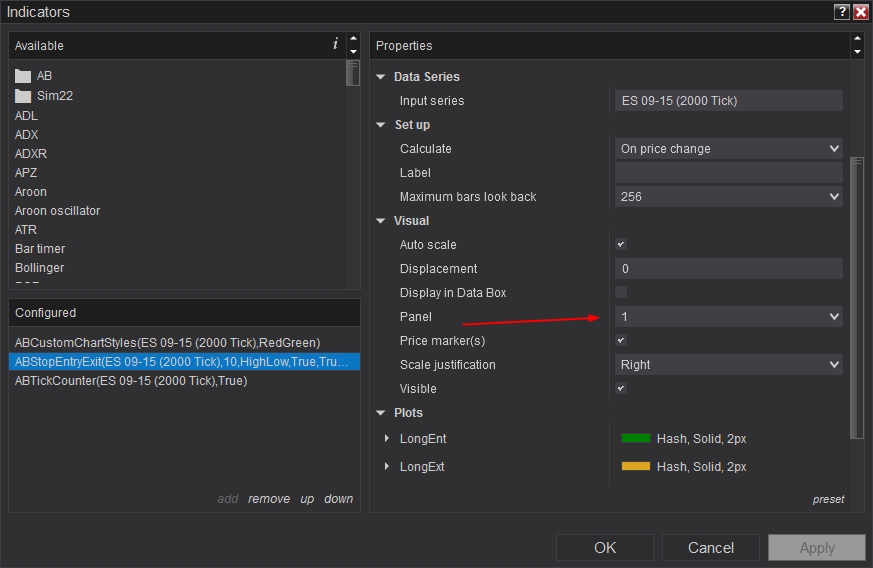Select ABTickCounter in Configured list
The width and height of the screenshot is (873, 568).
pyautogui.click(x=131, y=381)
